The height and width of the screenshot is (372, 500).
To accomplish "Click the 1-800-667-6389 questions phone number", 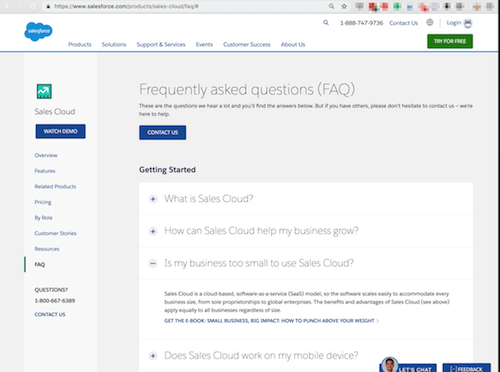I will click(x=55, y=301).
